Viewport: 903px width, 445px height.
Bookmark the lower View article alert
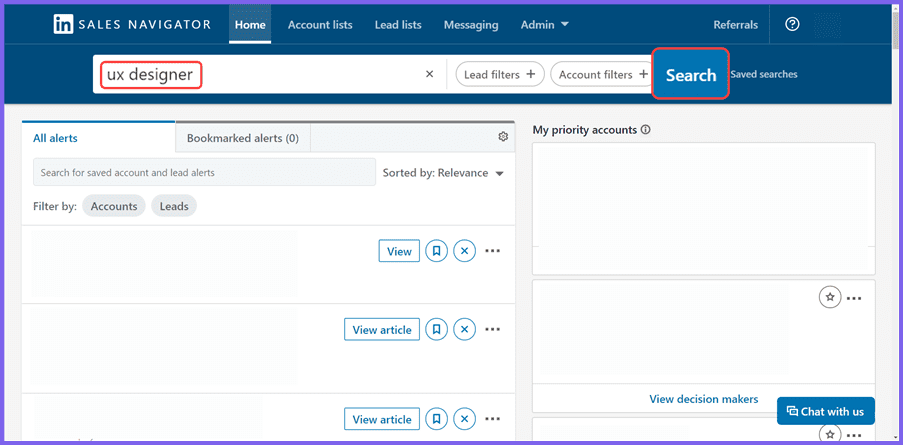(437, 419)
